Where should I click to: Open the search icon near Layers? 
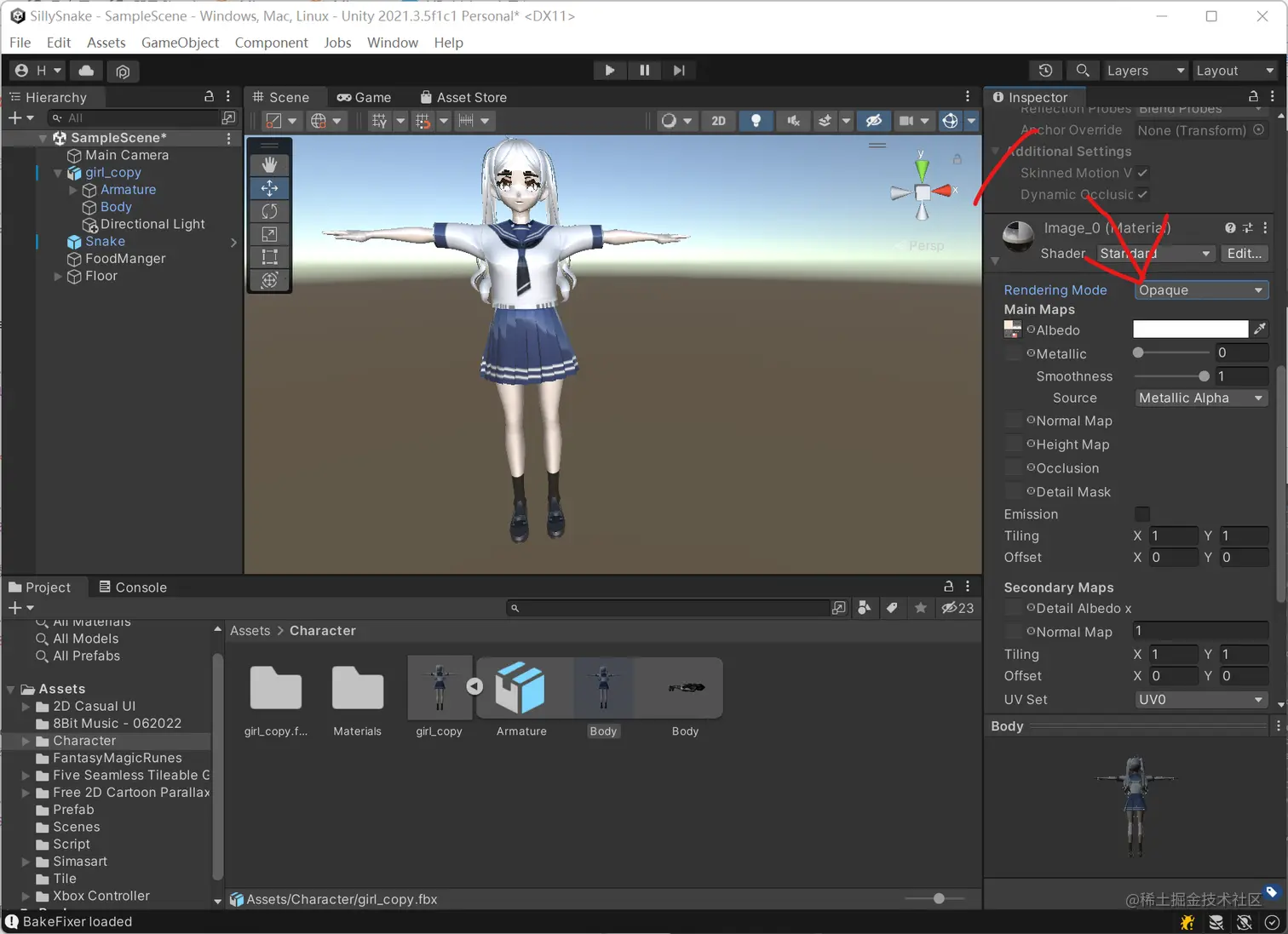pos(1083,70)
